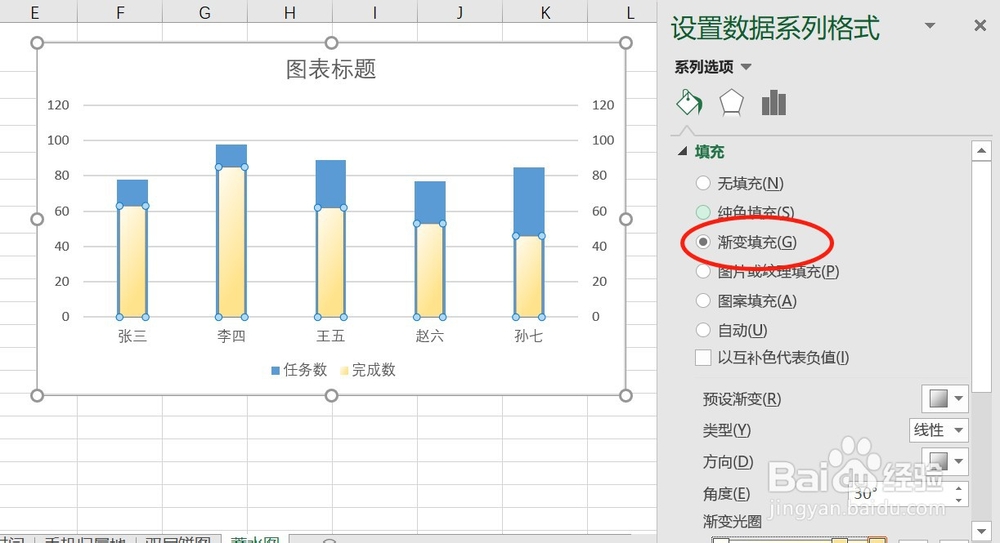The image size is (1000, 543).
Task: Select 渐变填充(G) radio option
Action: pyautogui.click(x=703, y=242)
